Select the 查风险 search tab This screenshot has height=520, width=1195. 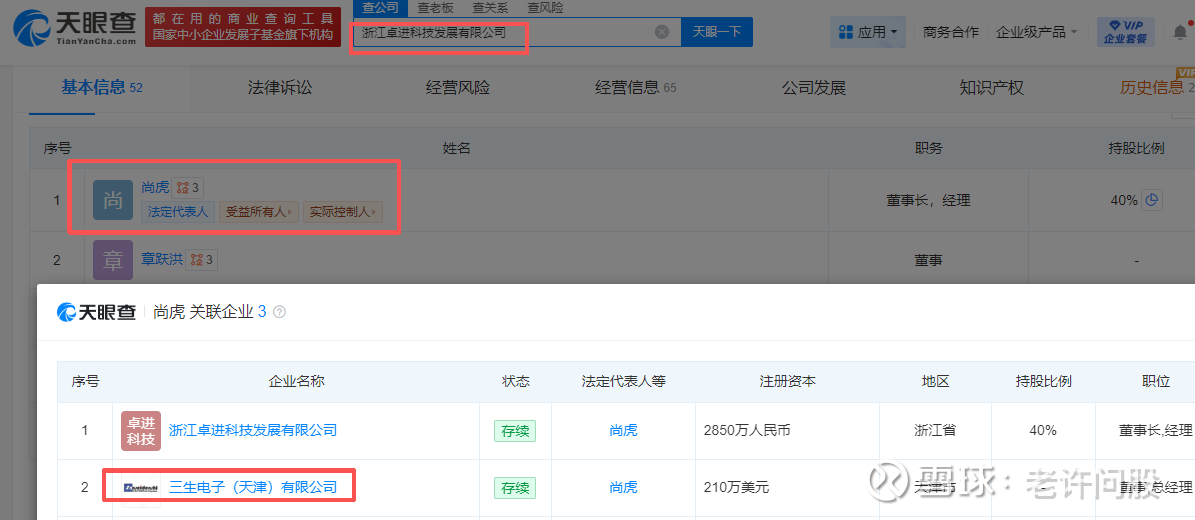(x=545, y=8)
